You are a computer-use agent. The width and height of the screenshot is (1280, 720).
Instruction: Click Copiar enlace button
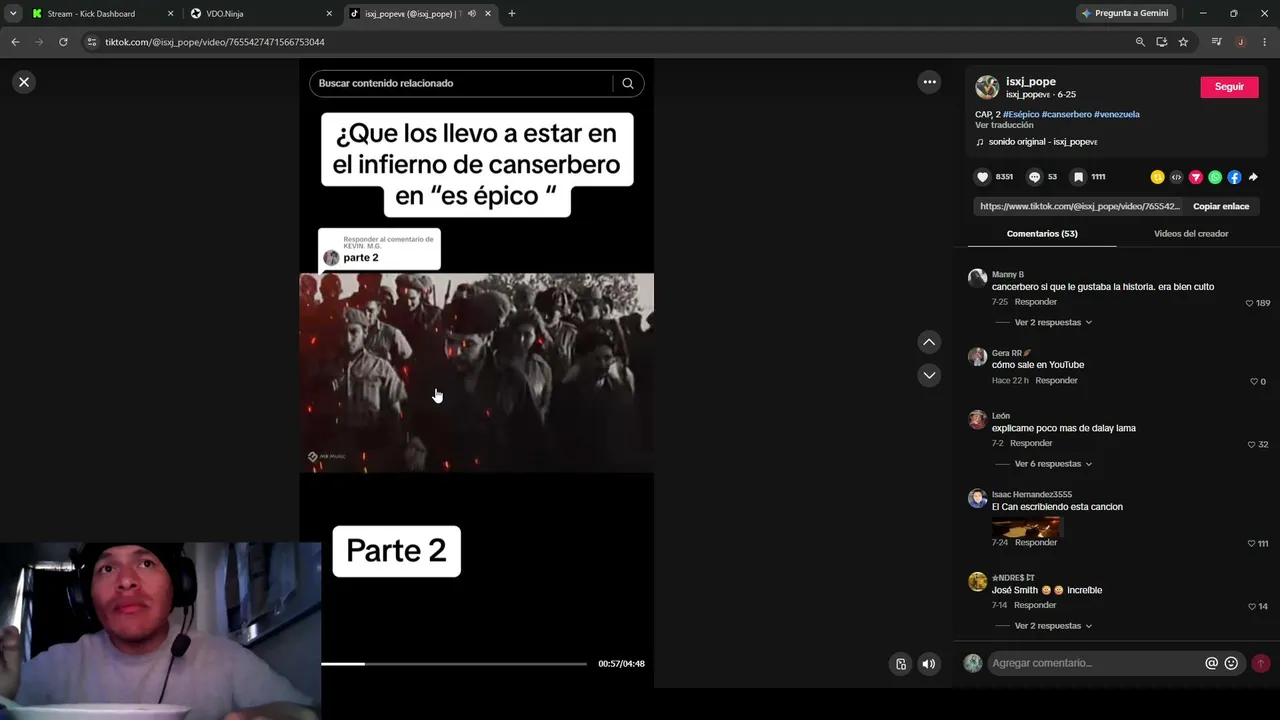pyautogui.click(x=1221, y=206)
